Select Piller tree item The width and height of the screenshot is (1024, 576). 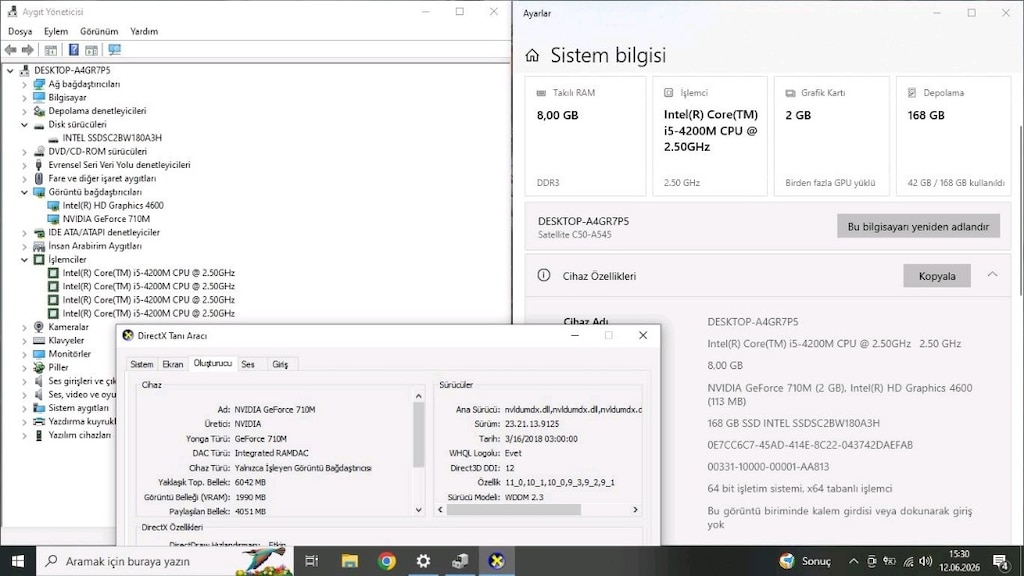[x=58, y=368]
